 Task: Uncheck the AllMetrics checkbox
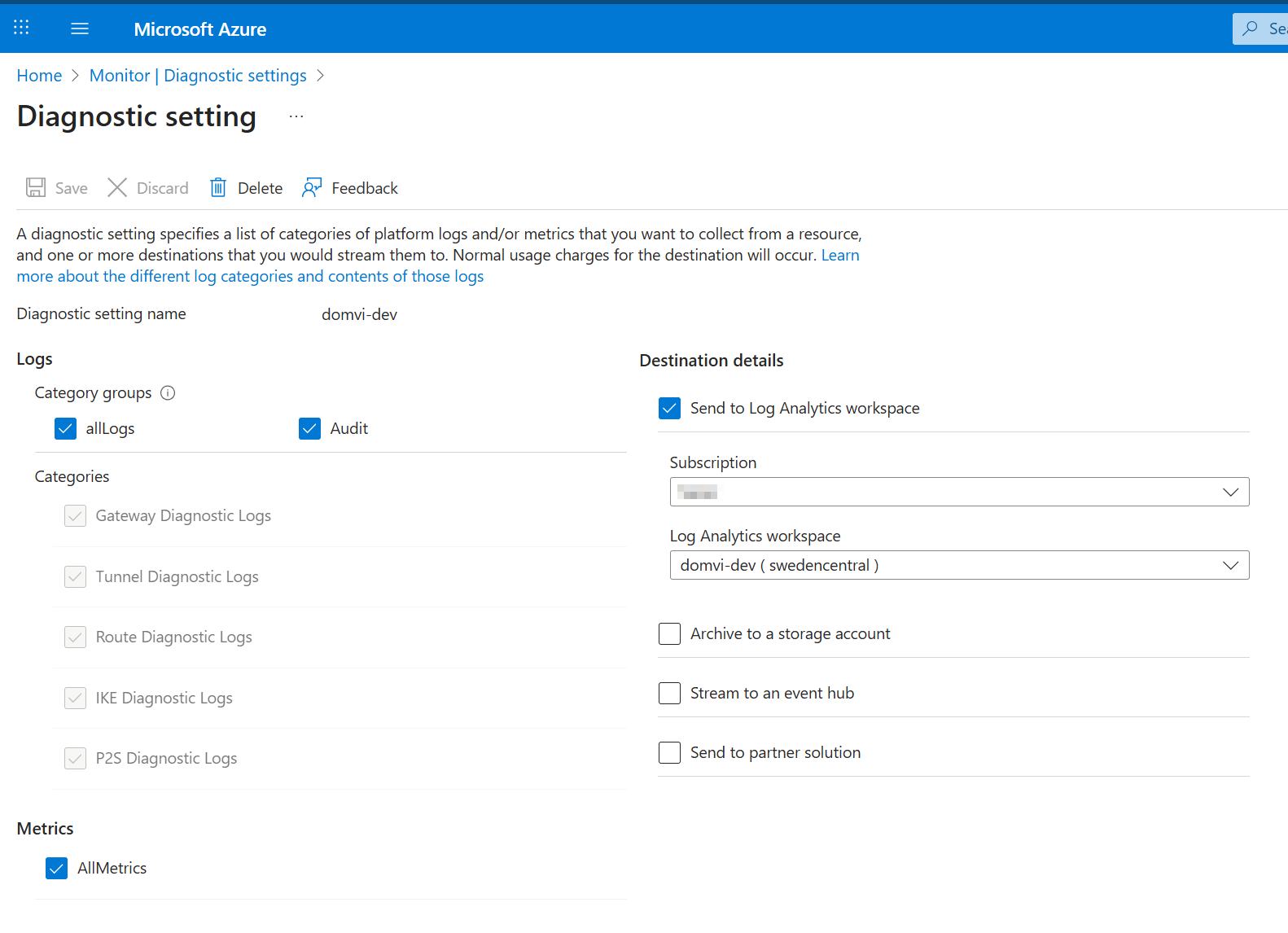click(x=56, y=868)
